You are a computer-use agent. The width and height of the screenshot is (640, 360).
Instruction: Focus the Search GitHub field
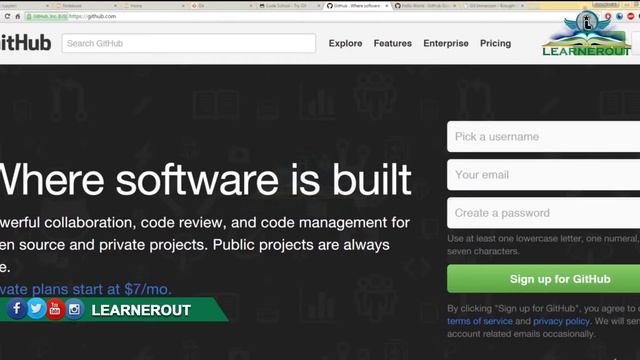189,43
